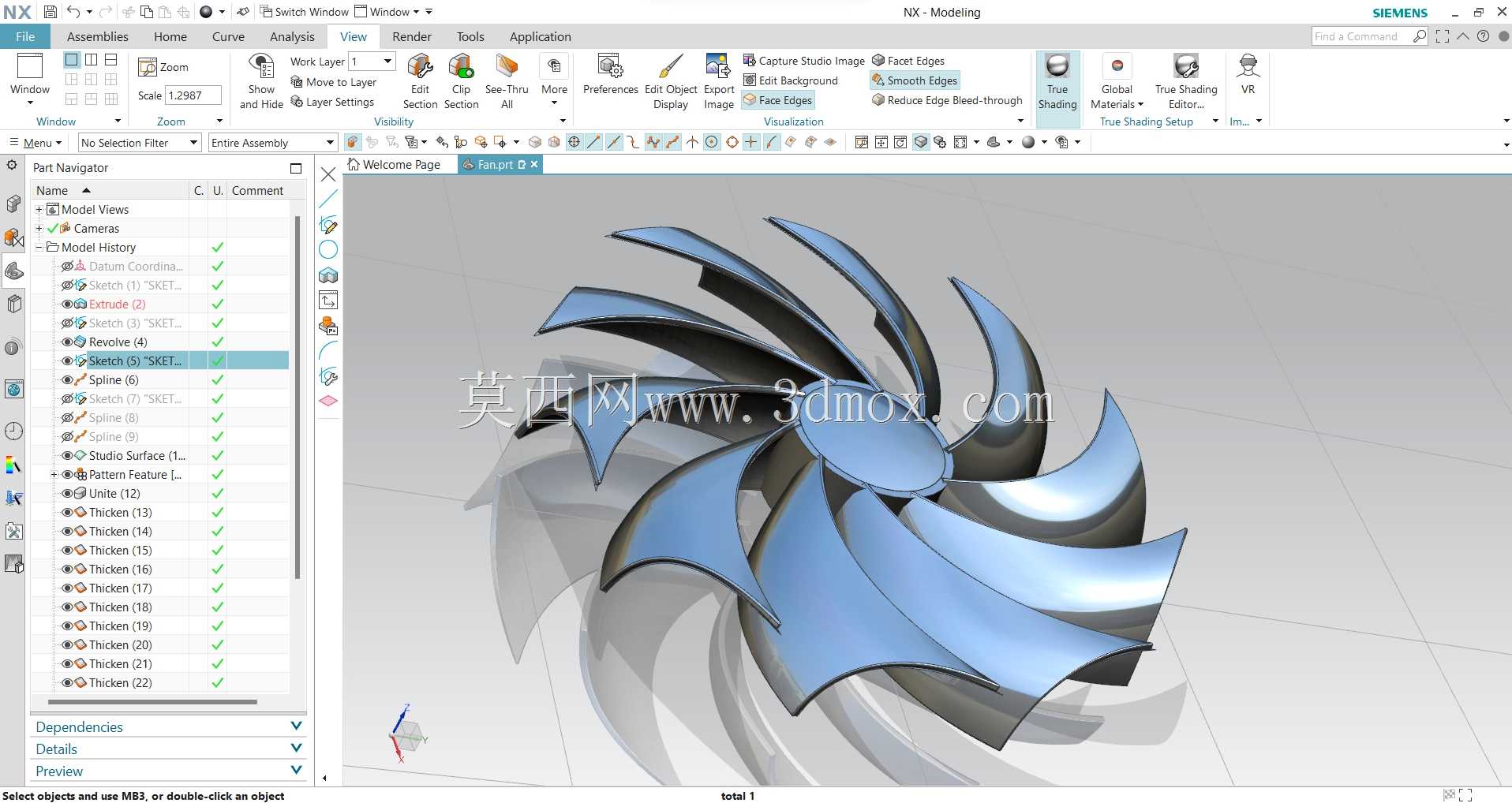Viewport: 1512px width, 803px height.
Task: Collapse the Model History node
Action: [x=39, y=248]
